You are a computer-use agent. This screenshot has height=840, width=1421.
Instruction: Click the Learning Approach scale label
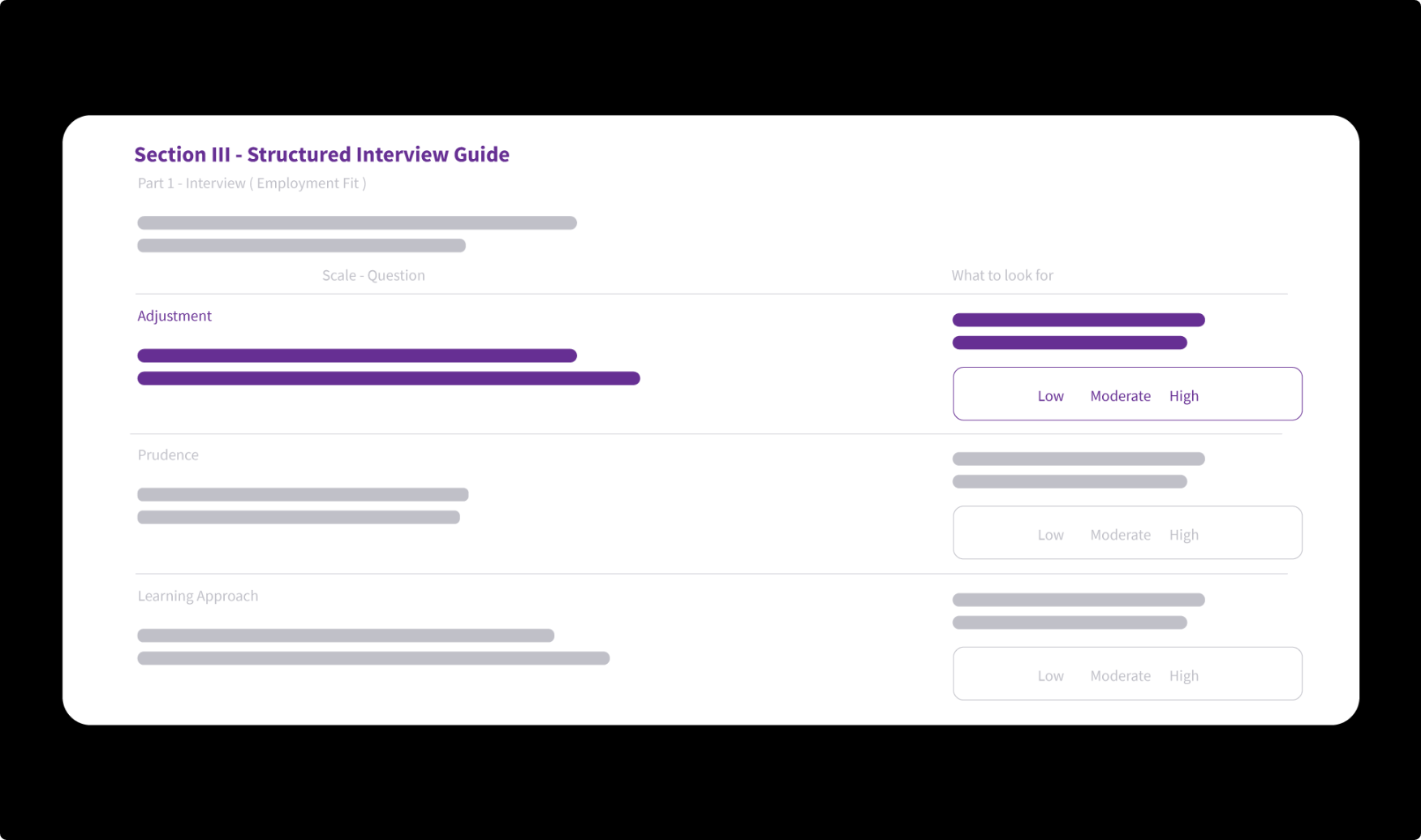tap(198, 597)
